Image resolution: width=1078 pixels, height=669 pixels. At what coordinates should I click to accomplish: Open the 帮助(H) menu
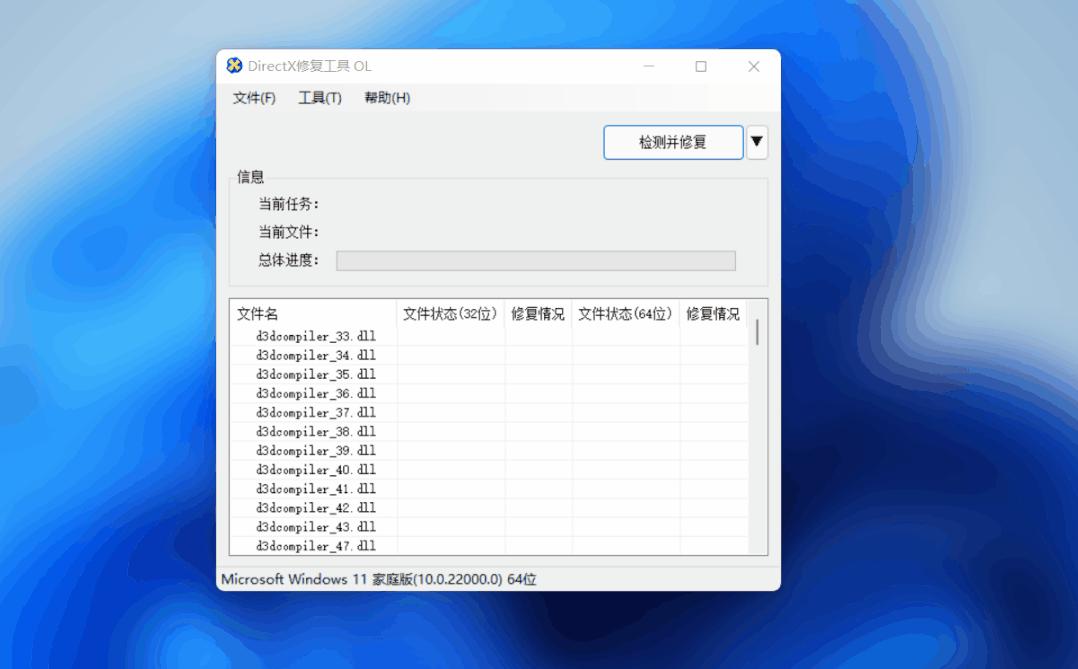tap(387, 98)
